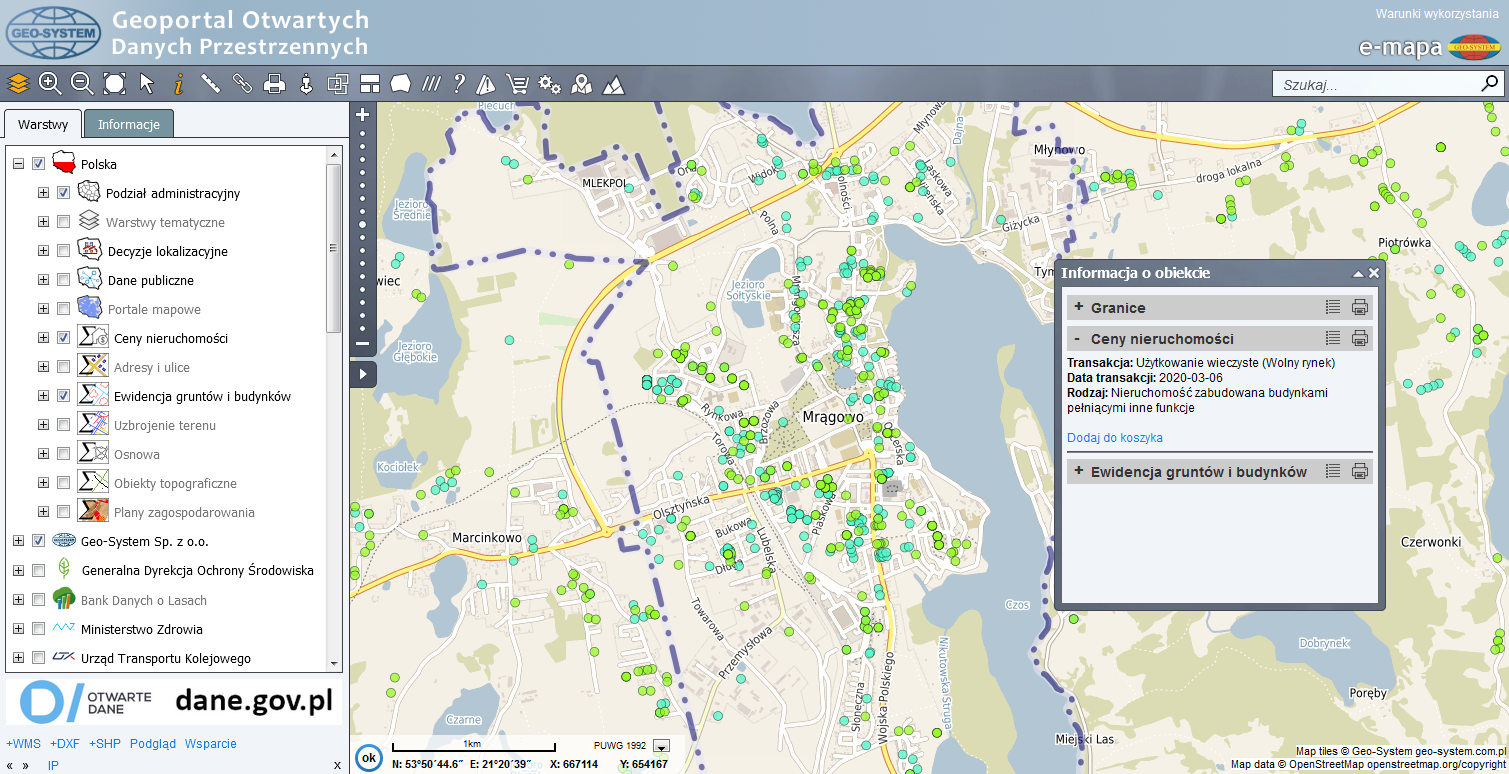
Task: Expand Urząd Transportu Kolejowego tree node
Action: [x=18, y=658]
